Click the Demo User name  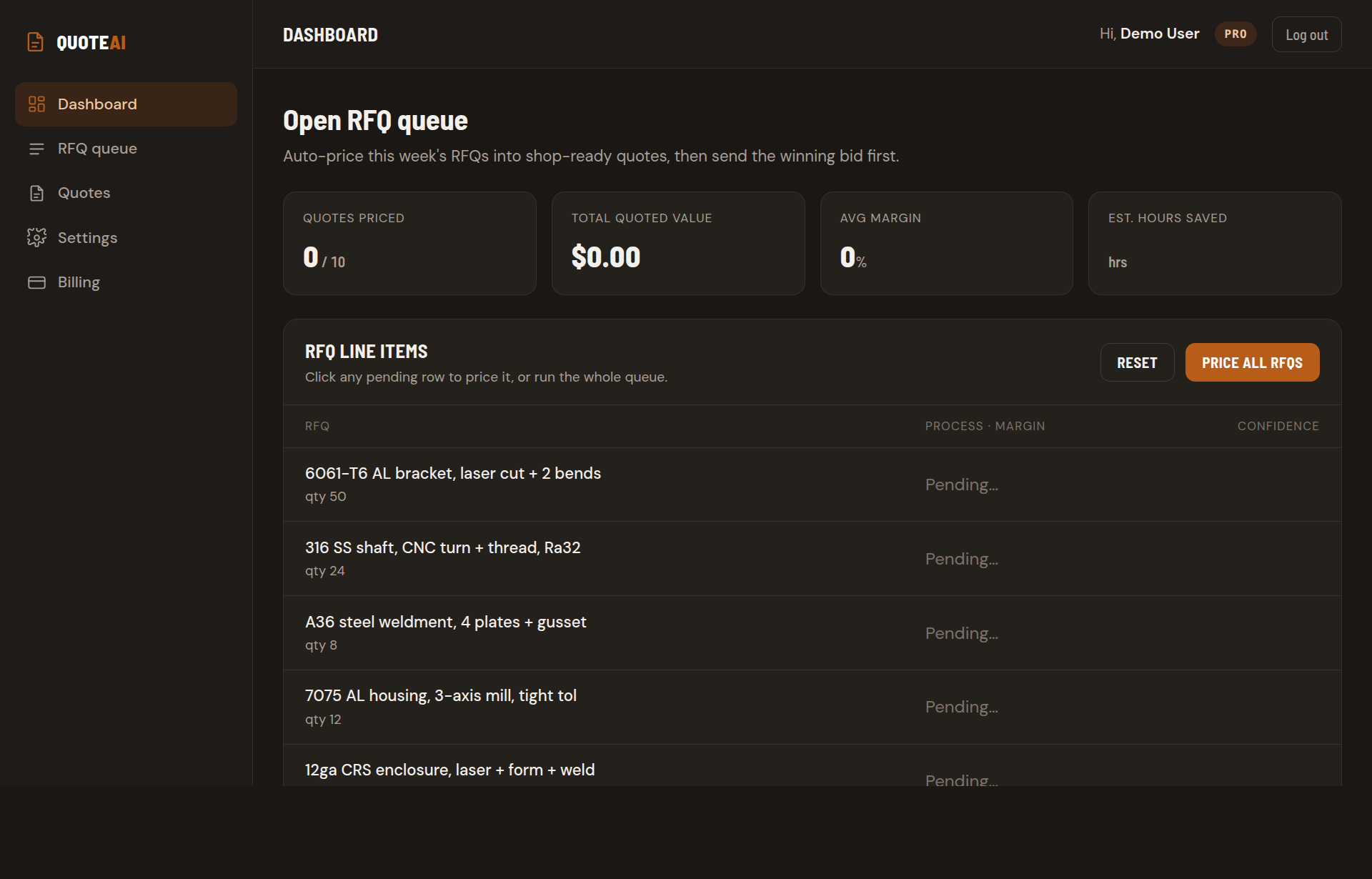(x=1159, y=34)
